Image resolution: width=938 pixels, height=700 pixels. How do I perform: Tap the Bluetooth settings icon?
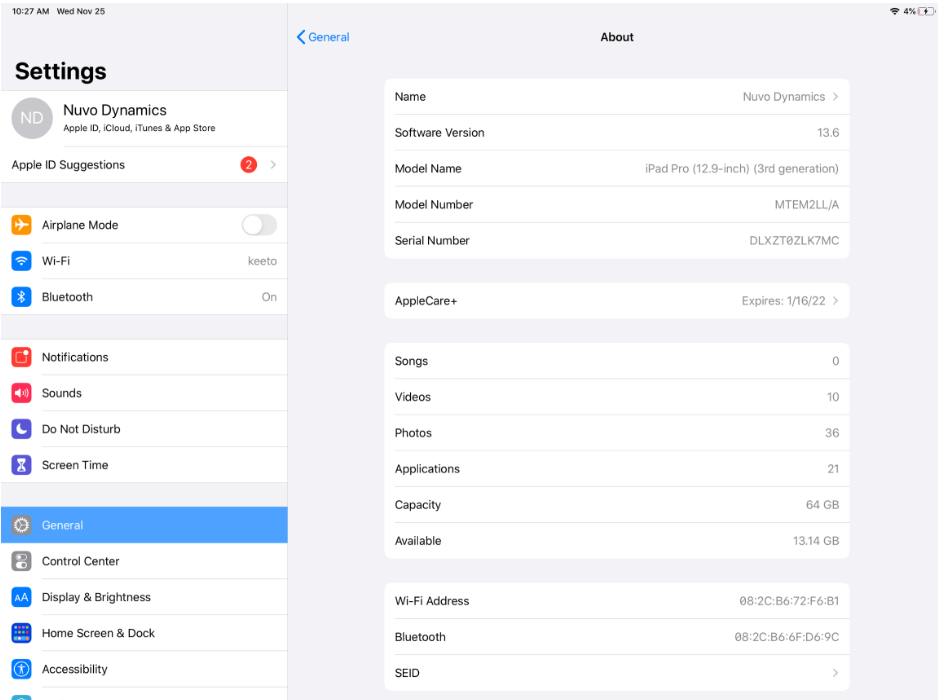click(22, 297)
